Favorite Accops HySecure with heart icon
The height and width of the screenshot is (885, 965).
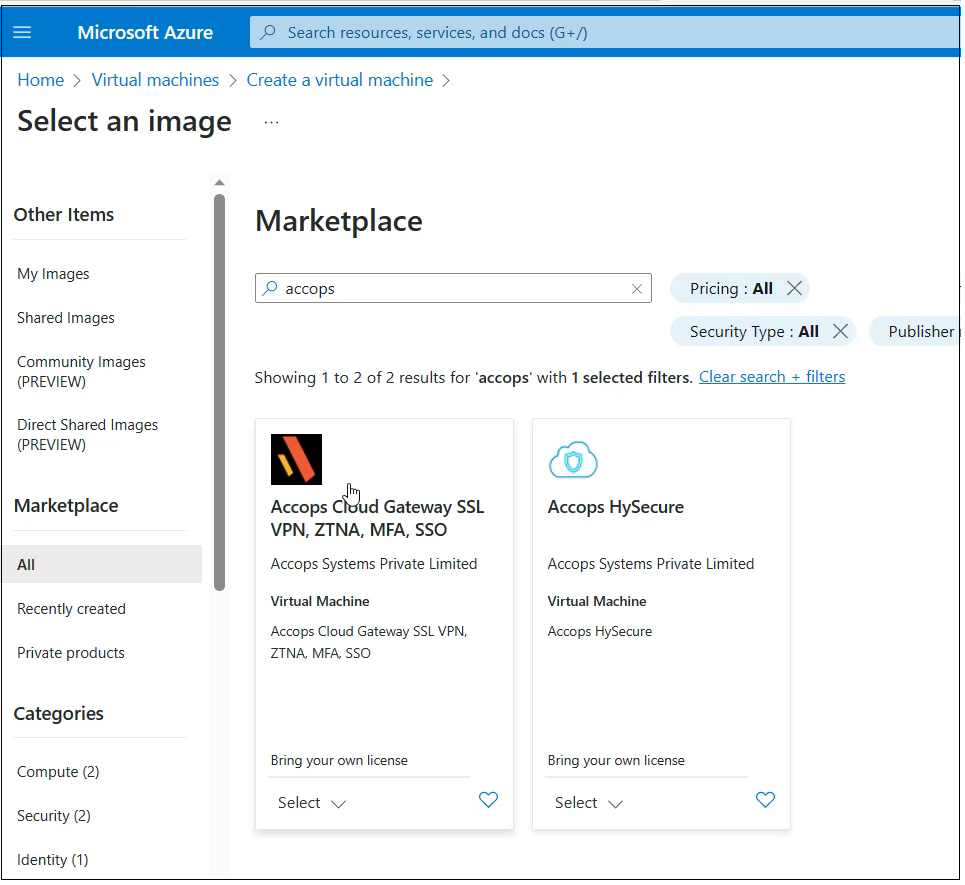click(767, 802)
